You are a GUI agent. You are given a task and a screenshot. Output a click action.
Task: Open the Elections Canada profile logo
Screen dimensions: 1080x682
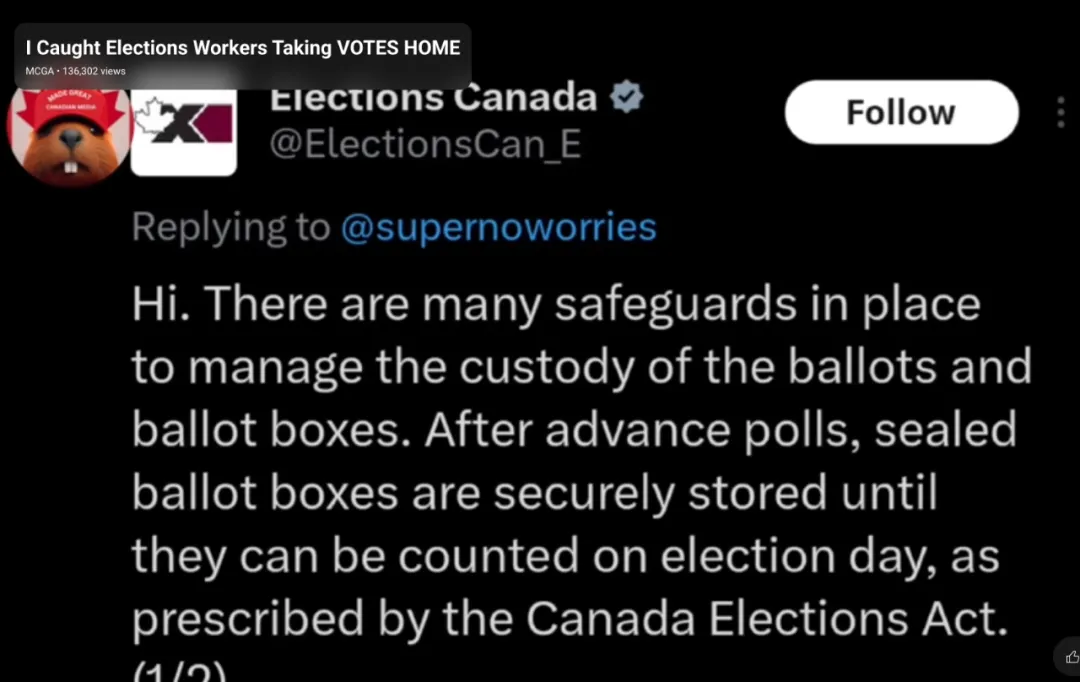tap(184, 130)
